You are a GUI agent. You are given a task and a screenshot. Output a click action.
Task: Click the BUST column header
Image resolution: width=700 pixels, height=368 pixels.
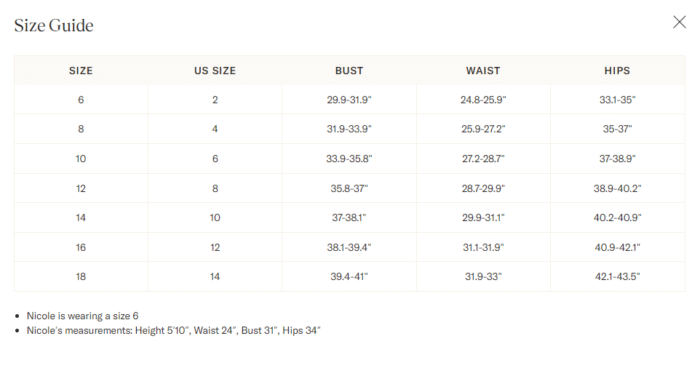[x=349, y=71]
